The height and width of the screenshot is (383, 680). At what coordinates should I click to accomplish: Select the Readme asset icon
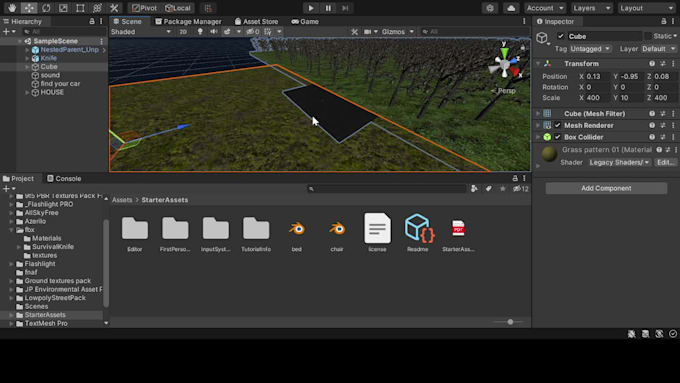click(x=418, y=228)
